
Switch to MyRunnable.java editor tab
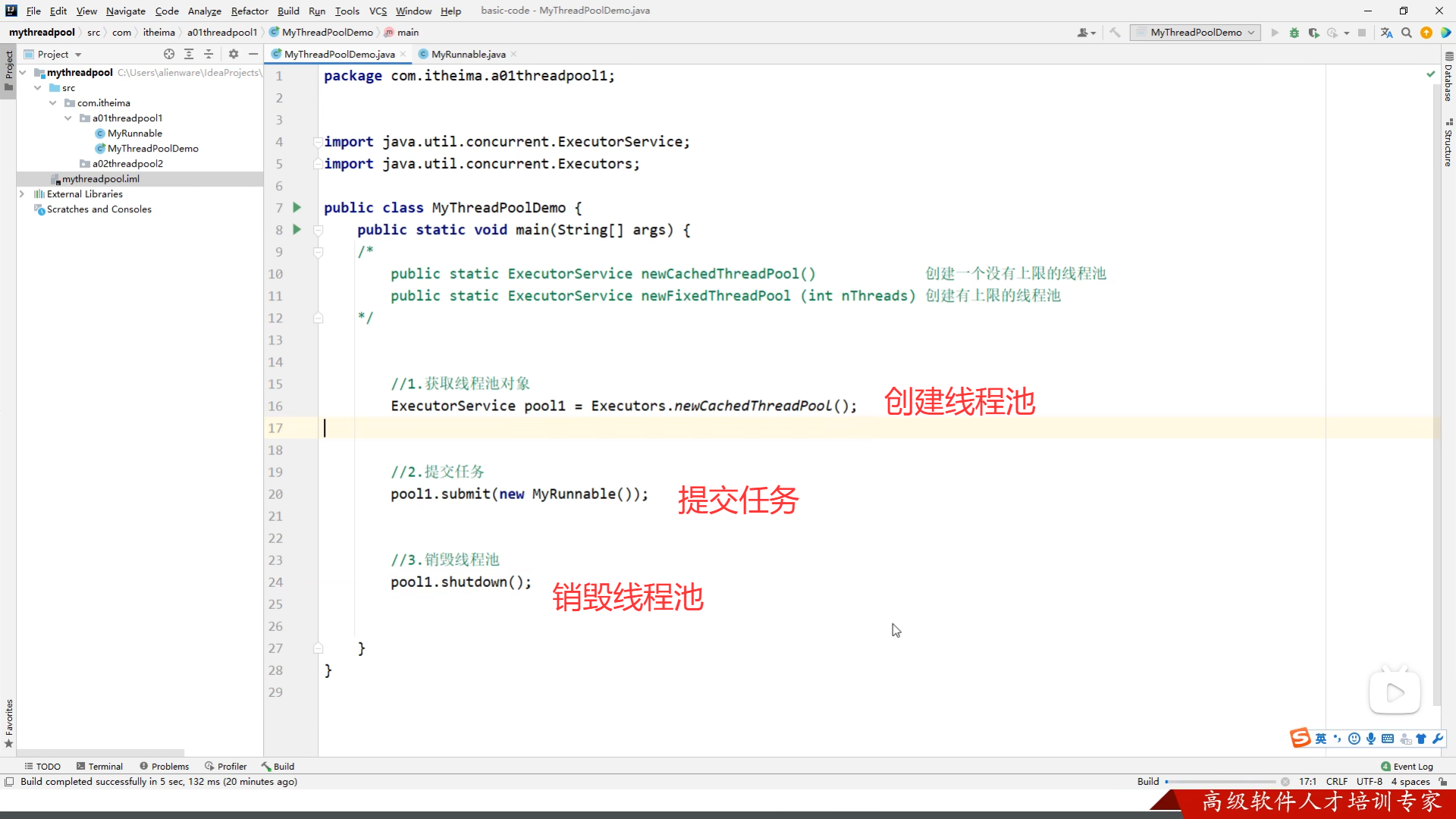coord(468,54)
